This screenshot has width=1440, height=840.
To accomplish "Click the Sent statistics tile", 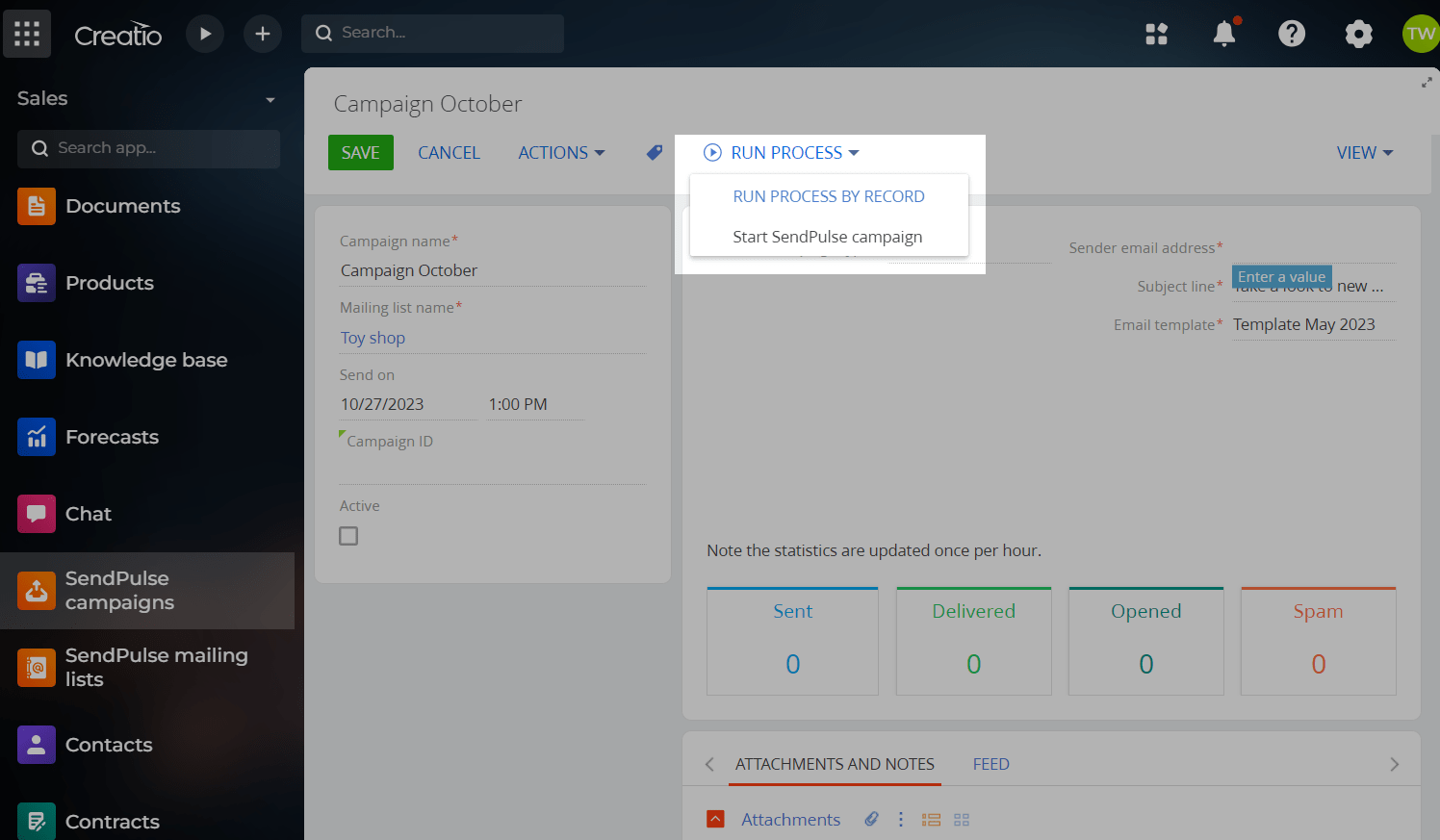I will click(x=792, y=641).
